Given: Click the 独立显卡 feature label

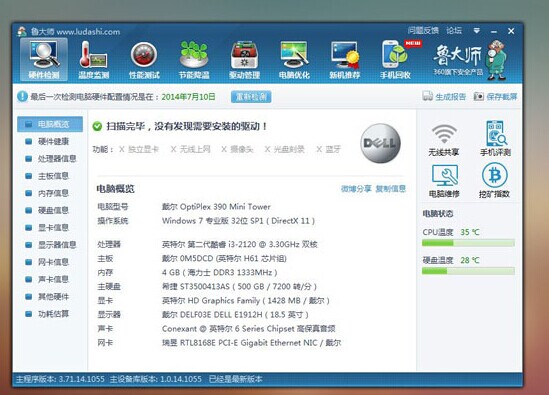Looking at the screenshot, I should click(x=143, y=150).
